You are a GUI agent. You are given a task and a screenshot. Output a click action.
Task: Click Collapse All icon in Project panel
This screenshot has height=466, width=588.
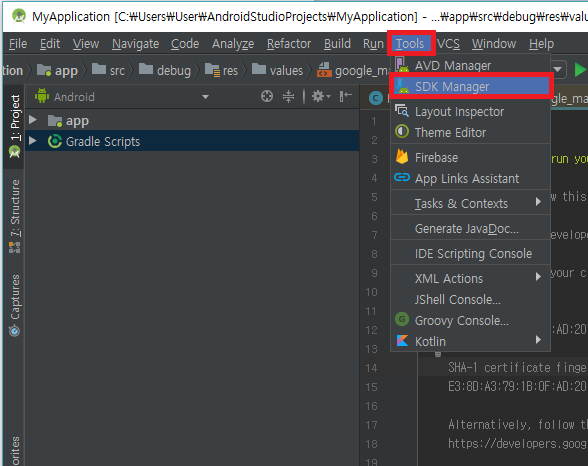[288, 96]
